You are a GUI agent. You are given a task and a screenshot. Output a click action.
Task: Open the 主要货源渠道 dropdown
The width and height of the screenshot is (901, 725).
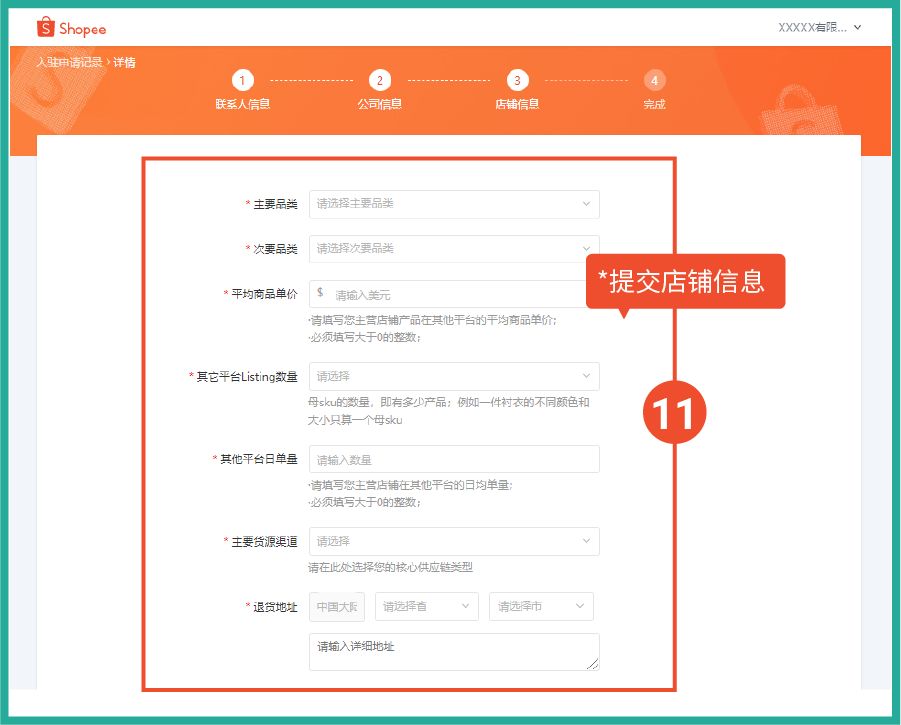(x=454, y=541)
